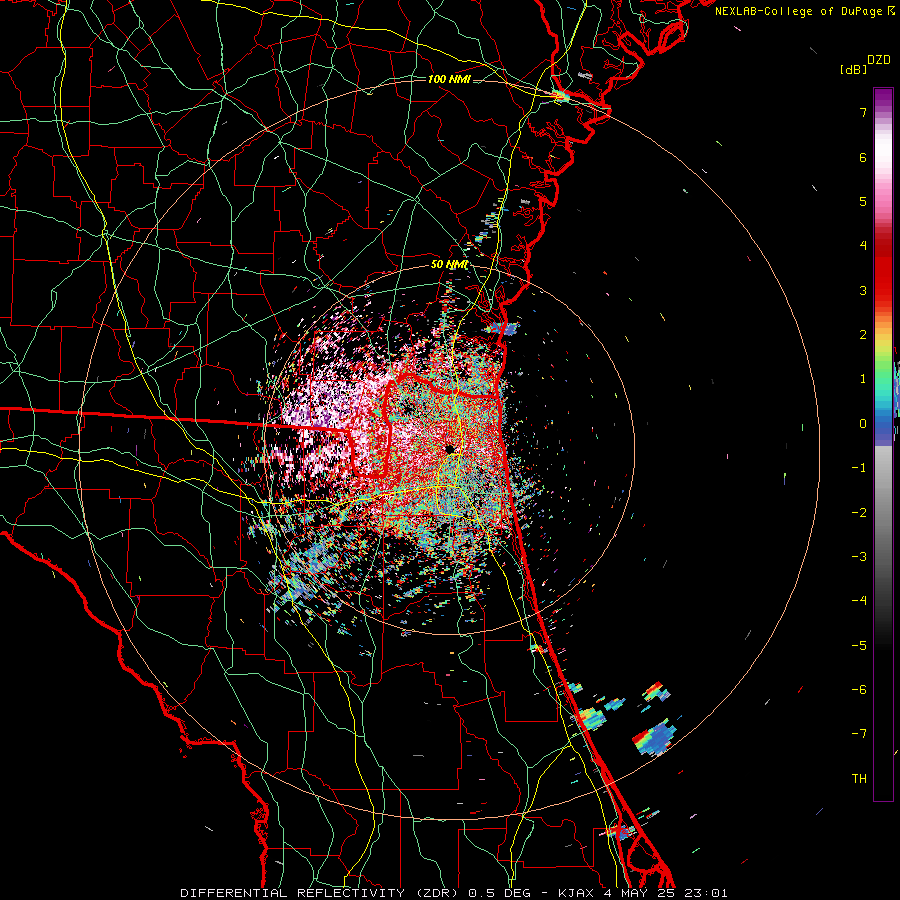The height and width of the screenshot is (900, 900).
Task: Click the 4 value on the scale
Action: 863,246
